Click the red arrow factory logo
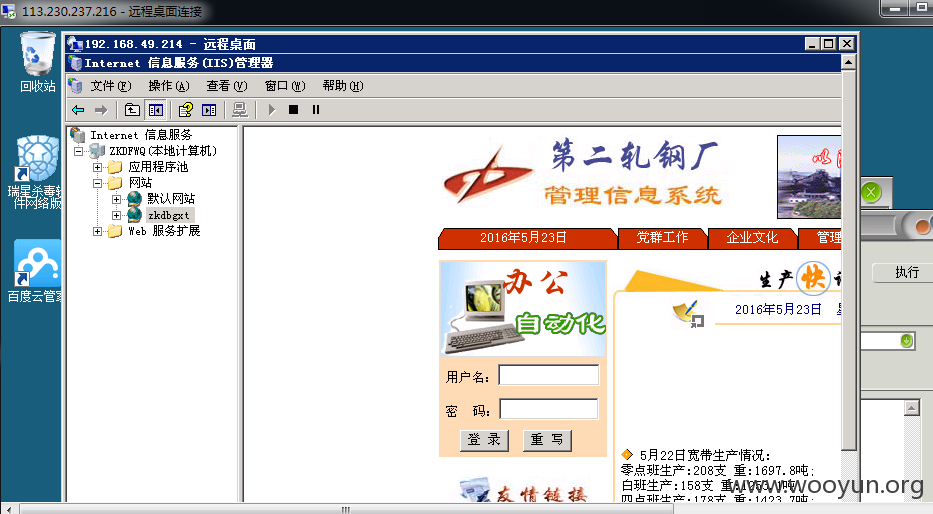933x514 pixels. tap(487, 174)
